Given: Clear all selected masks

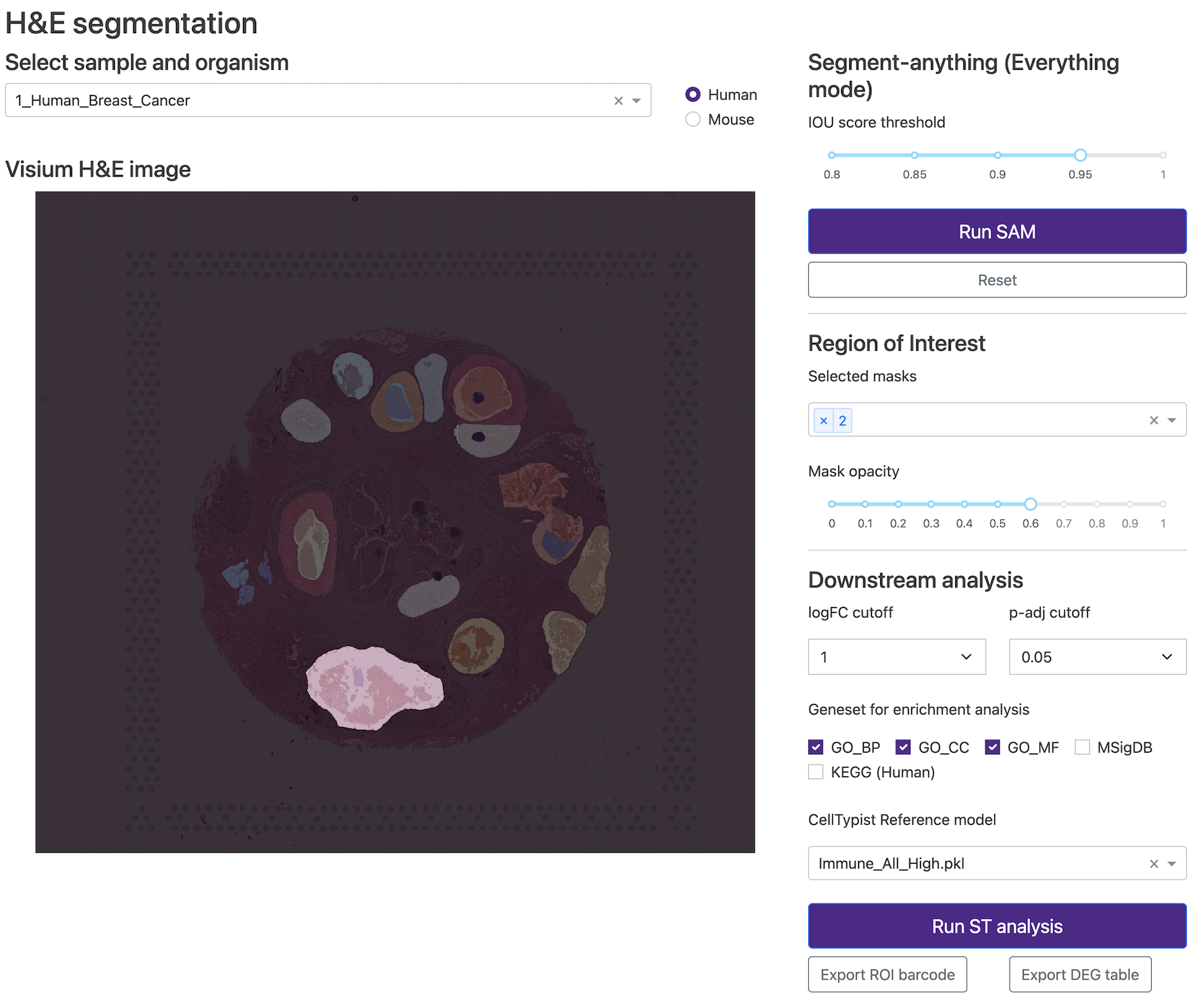Looking at the screenshot, I should click(x=1153, y=420).
